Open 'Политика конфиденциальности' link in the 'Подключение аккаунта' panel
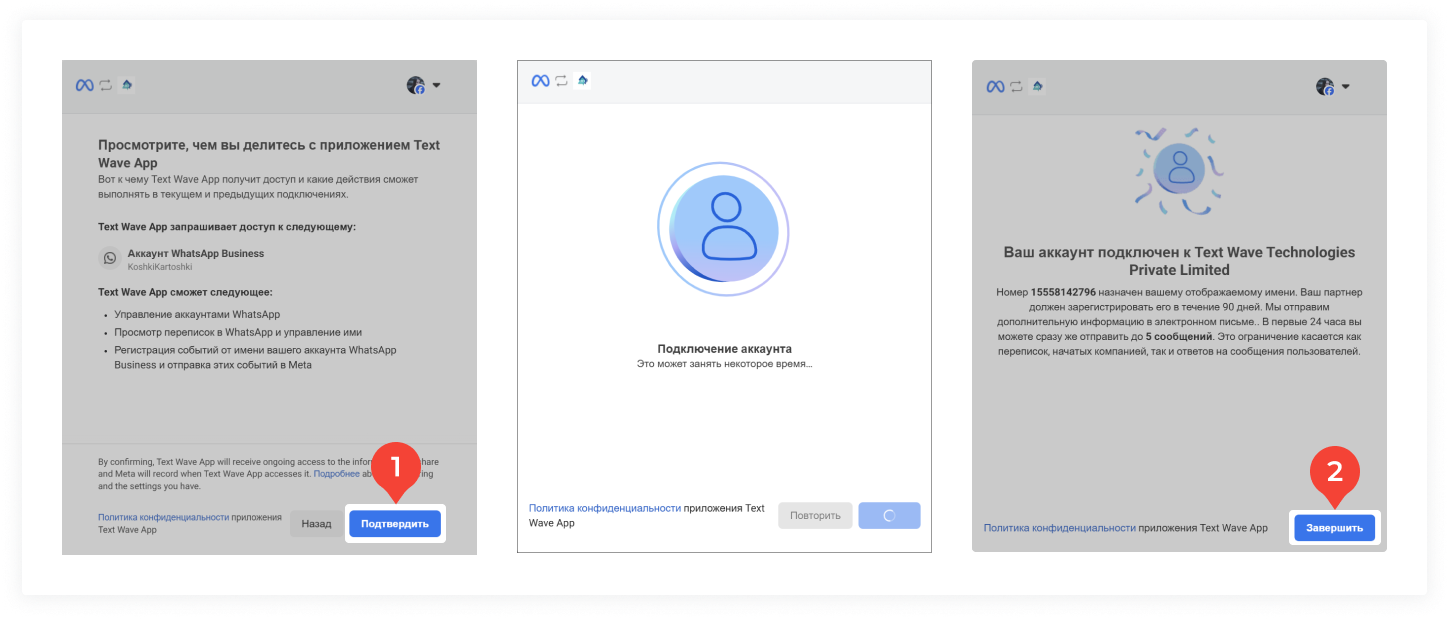This screenshot has width=1449, height=619. pos(604,509)
